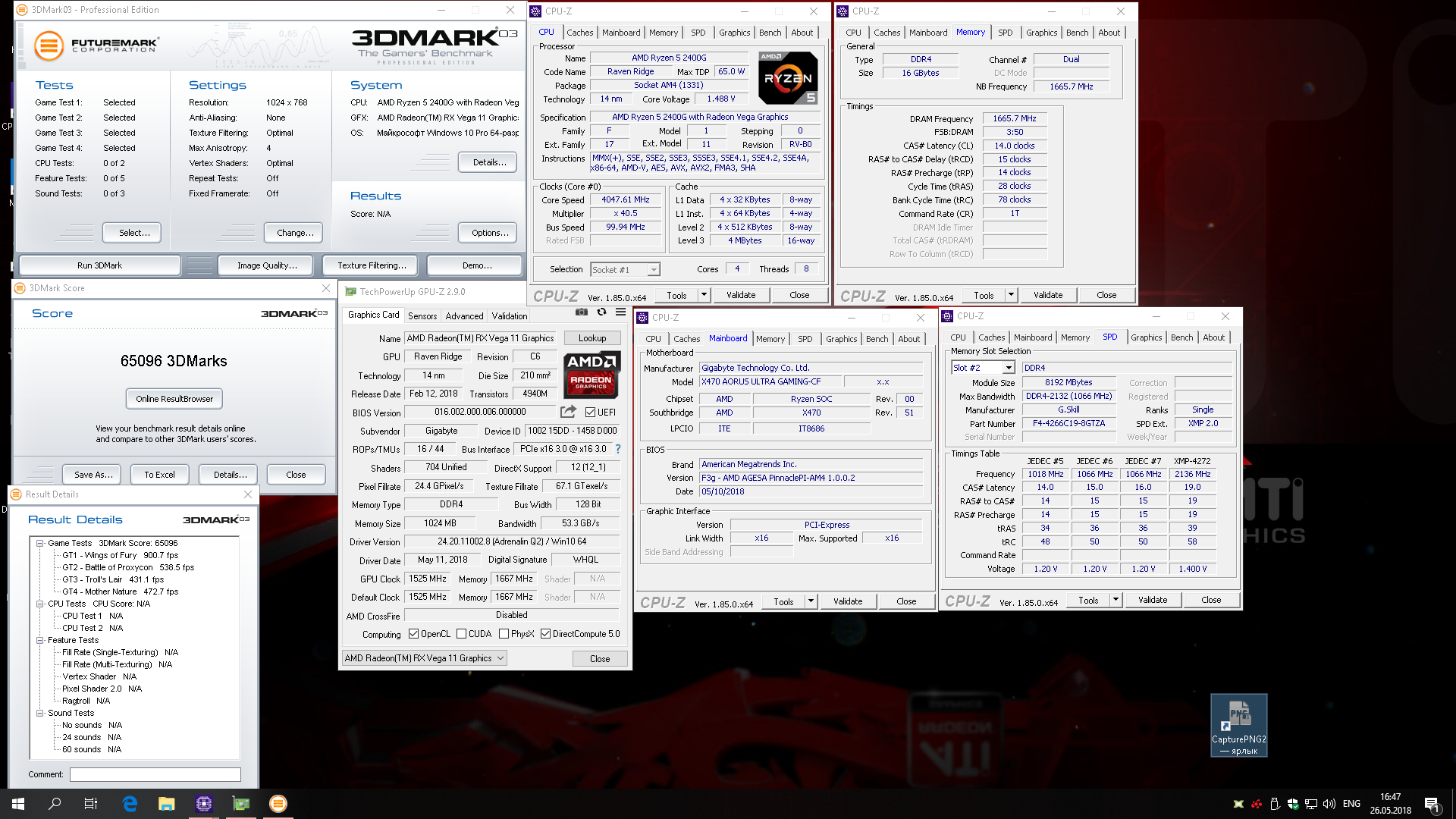The height and width of the screenshot is (819, 1456).
Task: Open the Socket #1 selection dropdown
Action: [625, 269]
